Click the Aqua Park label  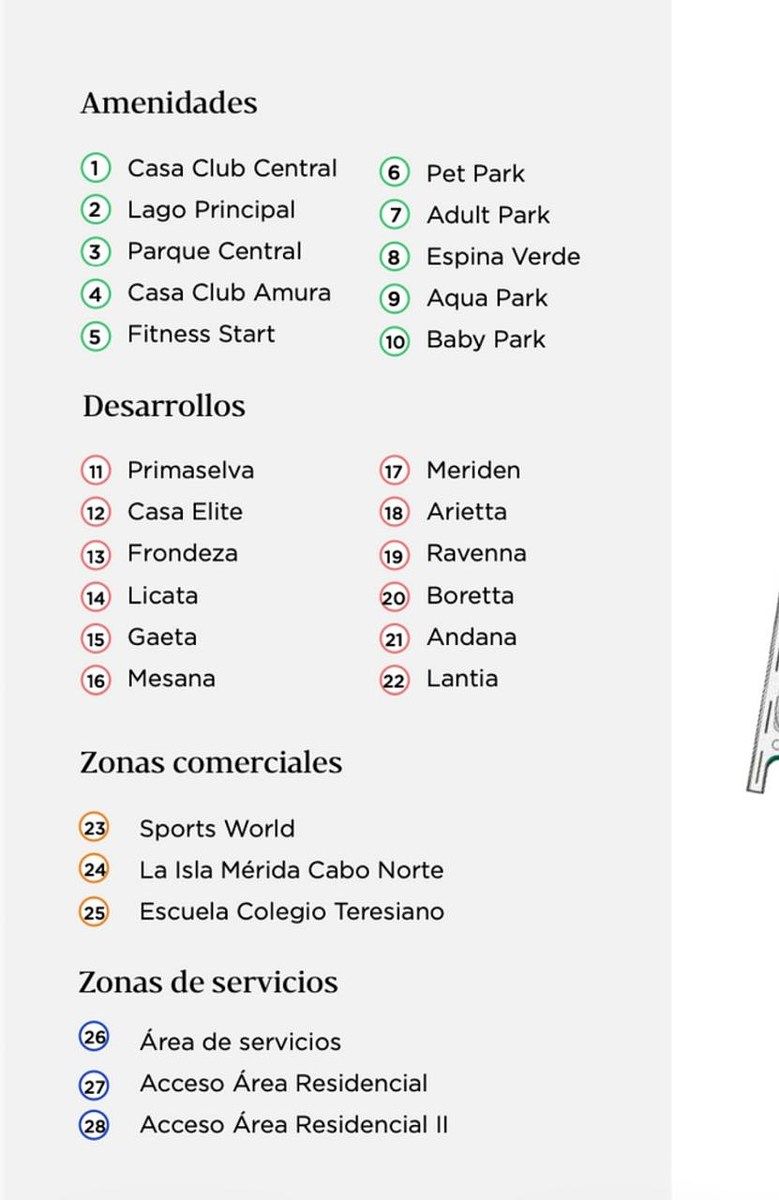pos(487,298)
